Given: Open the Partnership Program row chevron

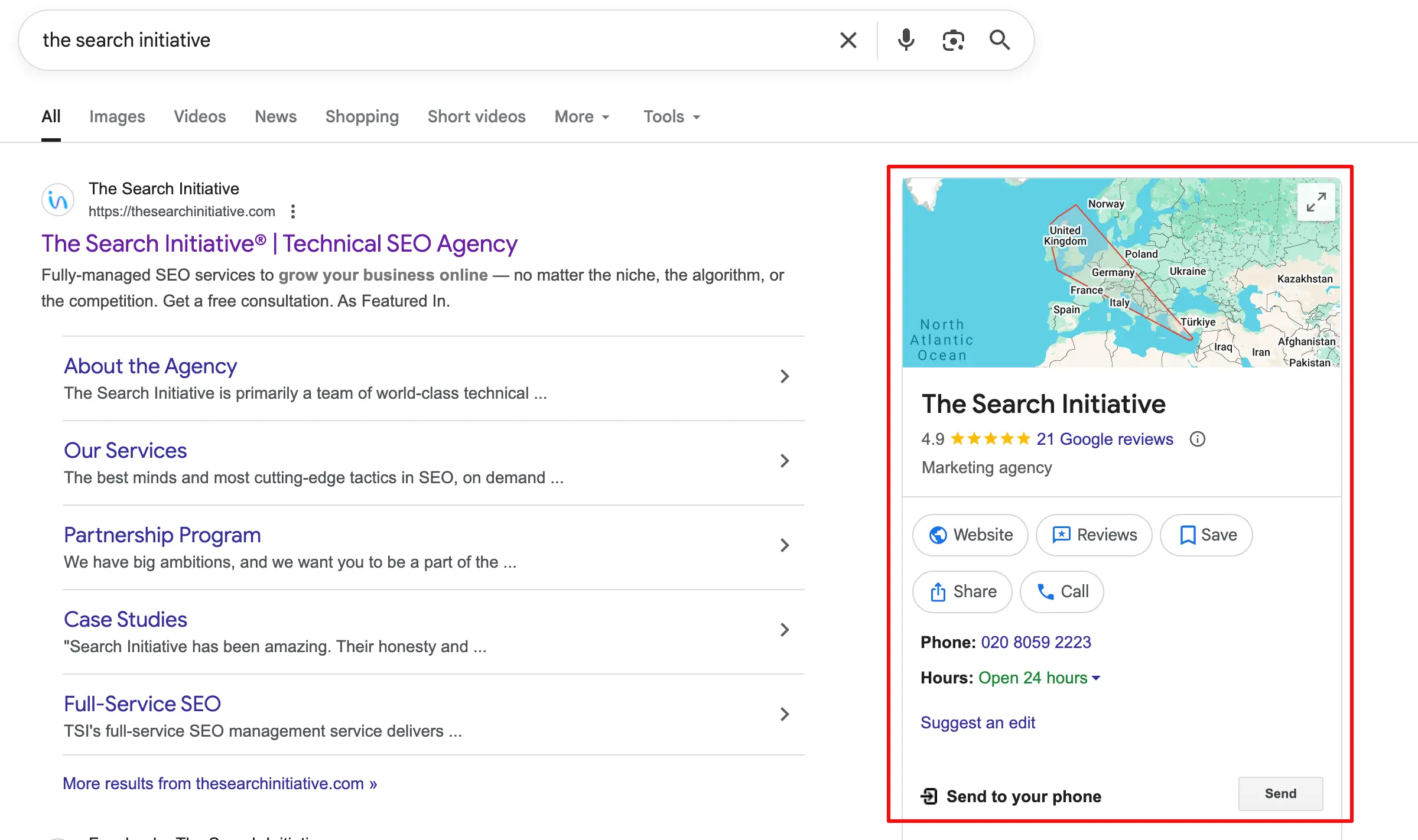Looking at the screenshot, I should click(785, 545).
